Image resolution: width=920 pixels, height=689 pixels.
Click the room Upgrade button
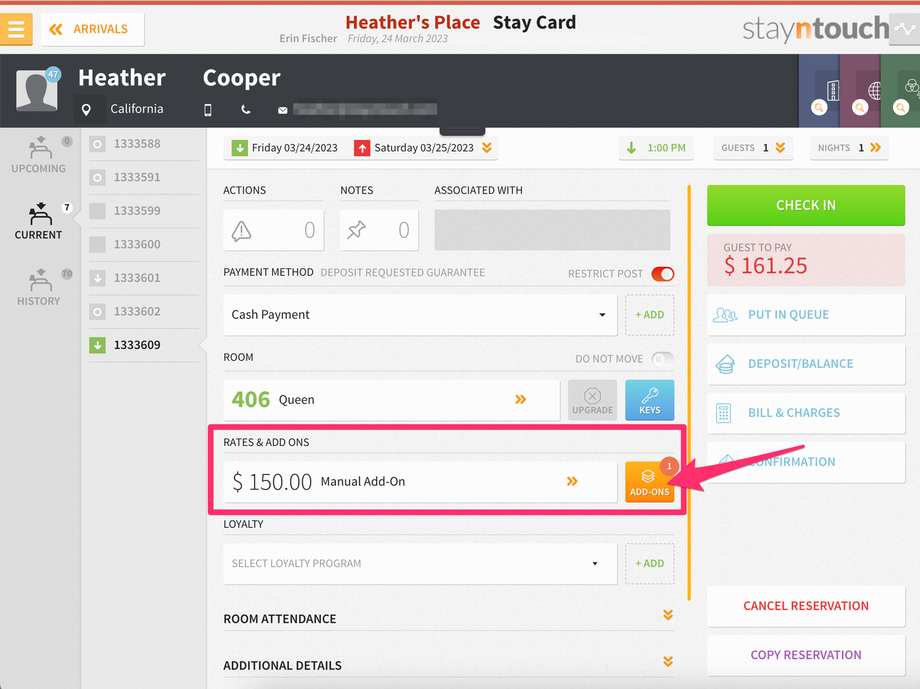(593, 400)
